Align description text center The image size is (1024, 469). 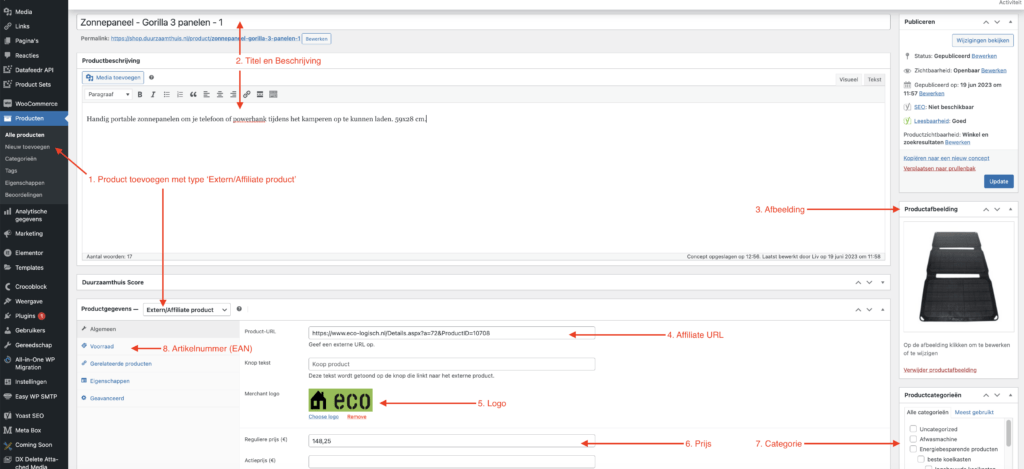[x=220, y=95]
